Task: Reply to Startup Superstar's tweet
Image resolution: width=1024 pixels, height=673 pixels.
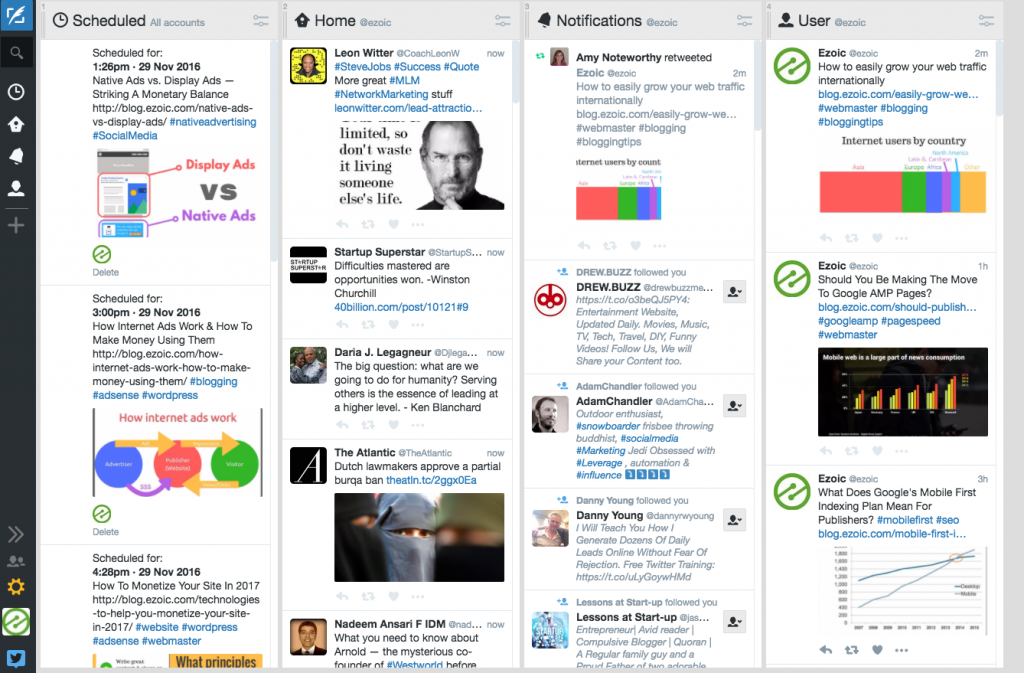Action: pyautogui.click(x=342, y=324)
